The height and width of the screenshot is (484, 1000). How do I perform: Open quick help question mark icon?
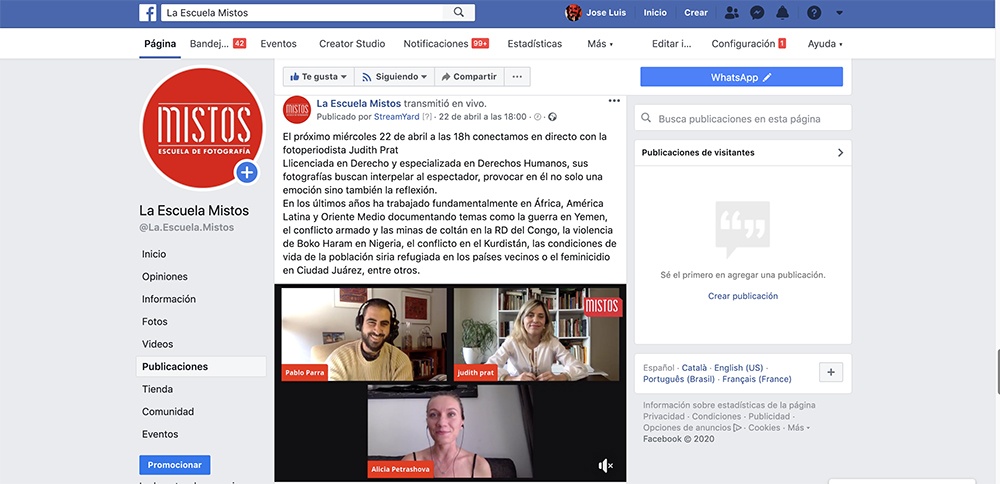pos(814,13)
